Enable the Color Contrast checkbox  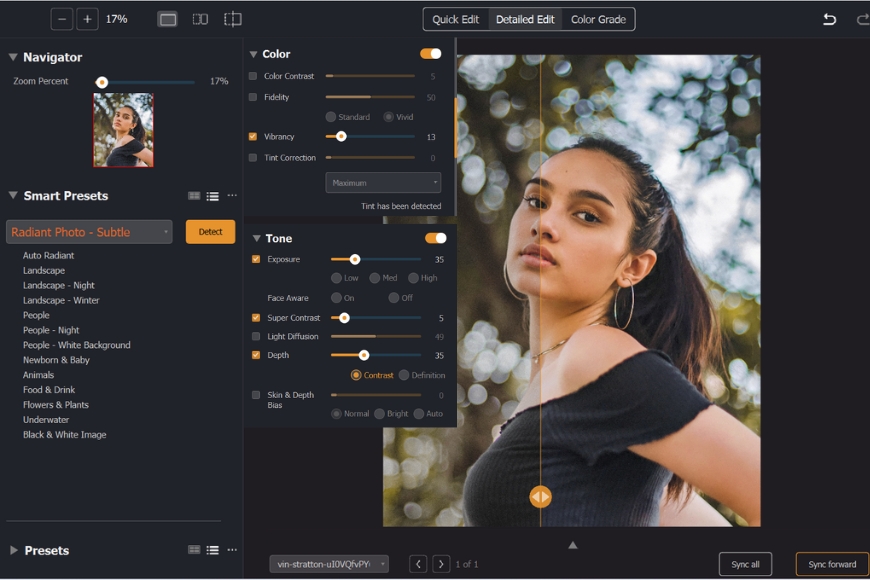[x=253, y=76]
